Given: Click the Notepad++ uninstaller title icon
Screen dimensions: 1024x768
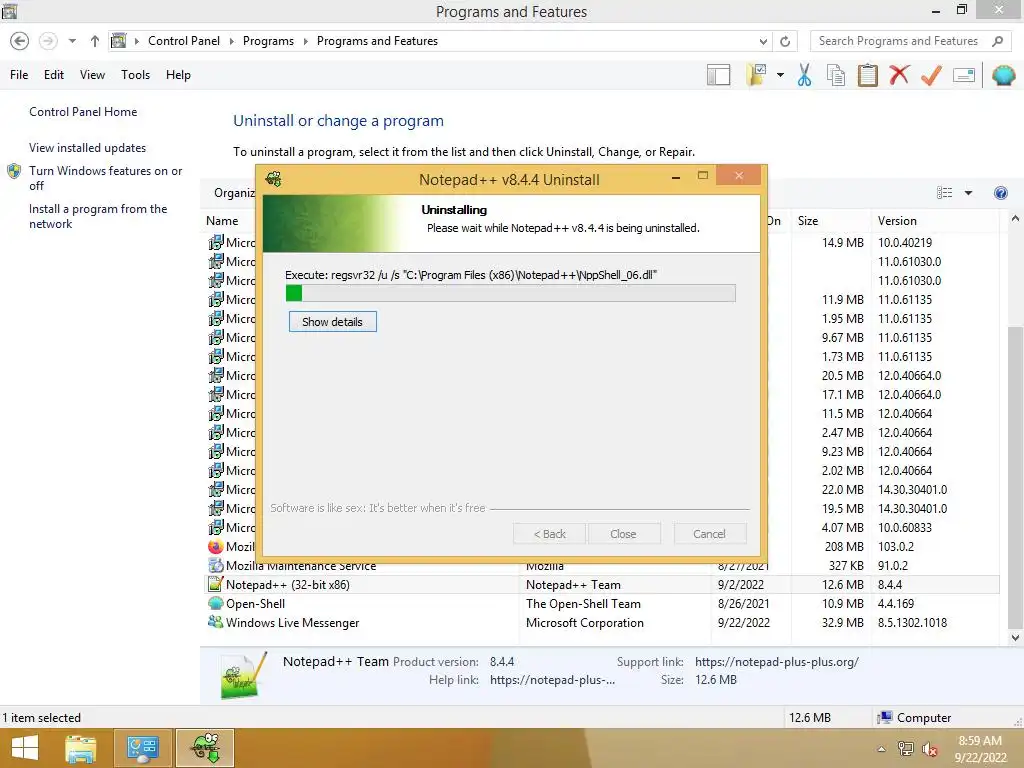Looking at the screenshot, I should pyautogui.click(x=274, y=178).
